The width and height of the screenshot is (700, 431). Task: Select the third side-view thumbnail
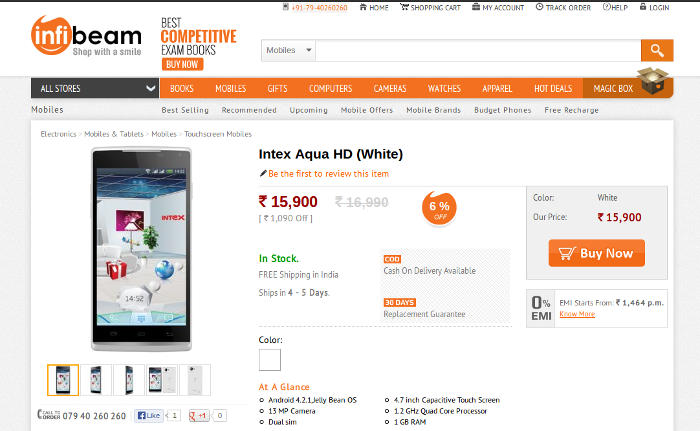(x=129, y=380)
